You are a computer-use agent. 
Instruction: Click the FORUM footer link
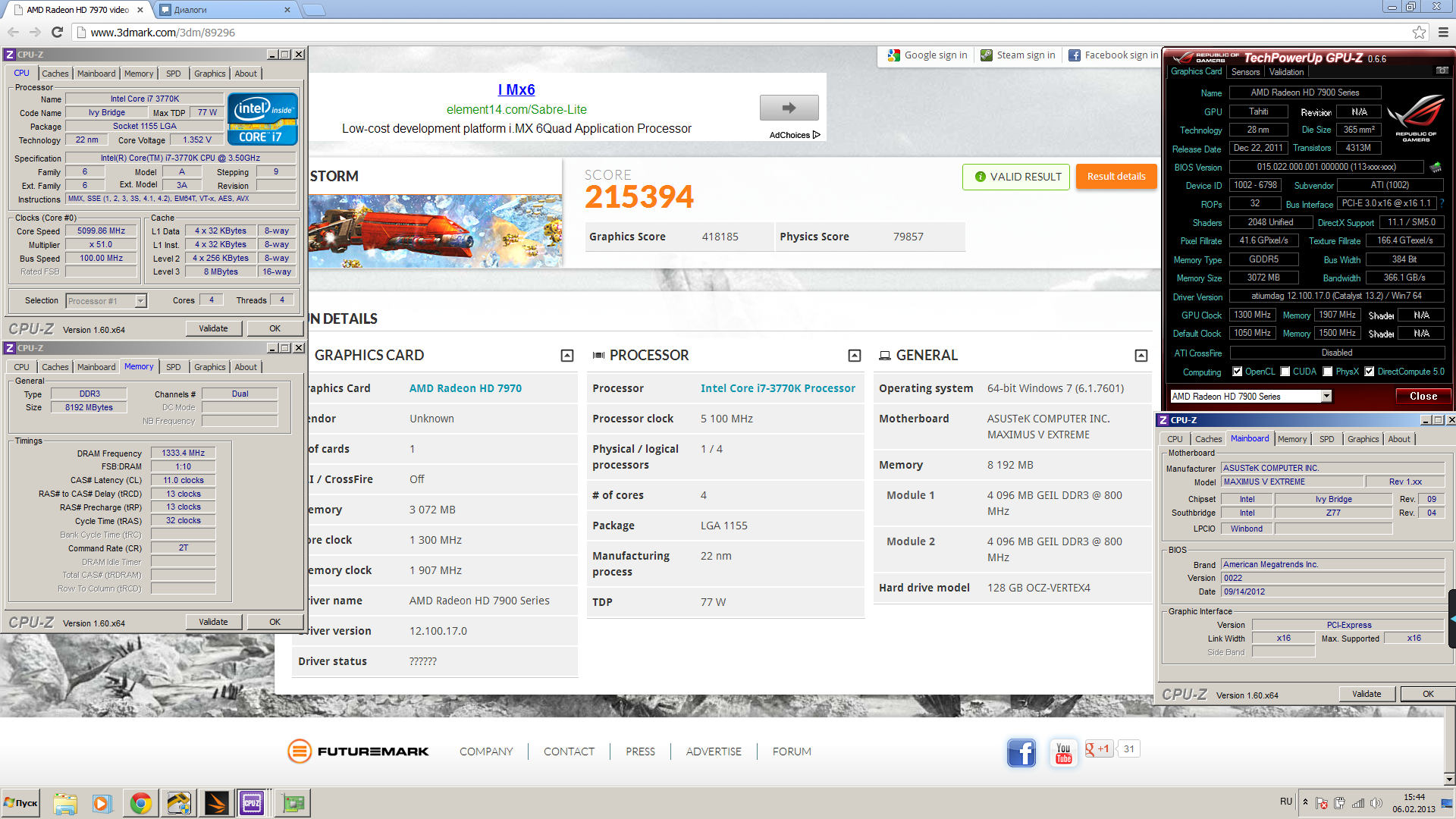[792, 752]
